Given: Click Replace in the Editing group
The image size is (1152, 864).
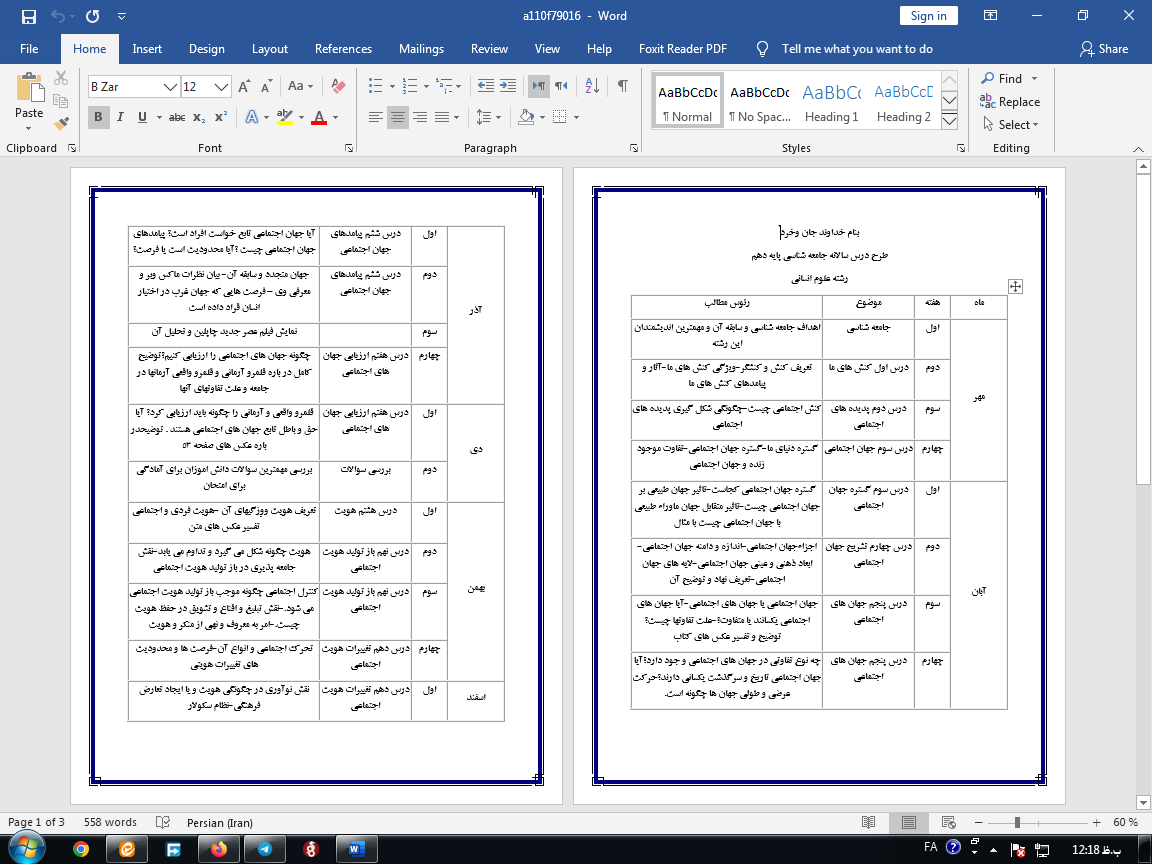Looking at the screenshot, I should click(x=1011, y=102).
